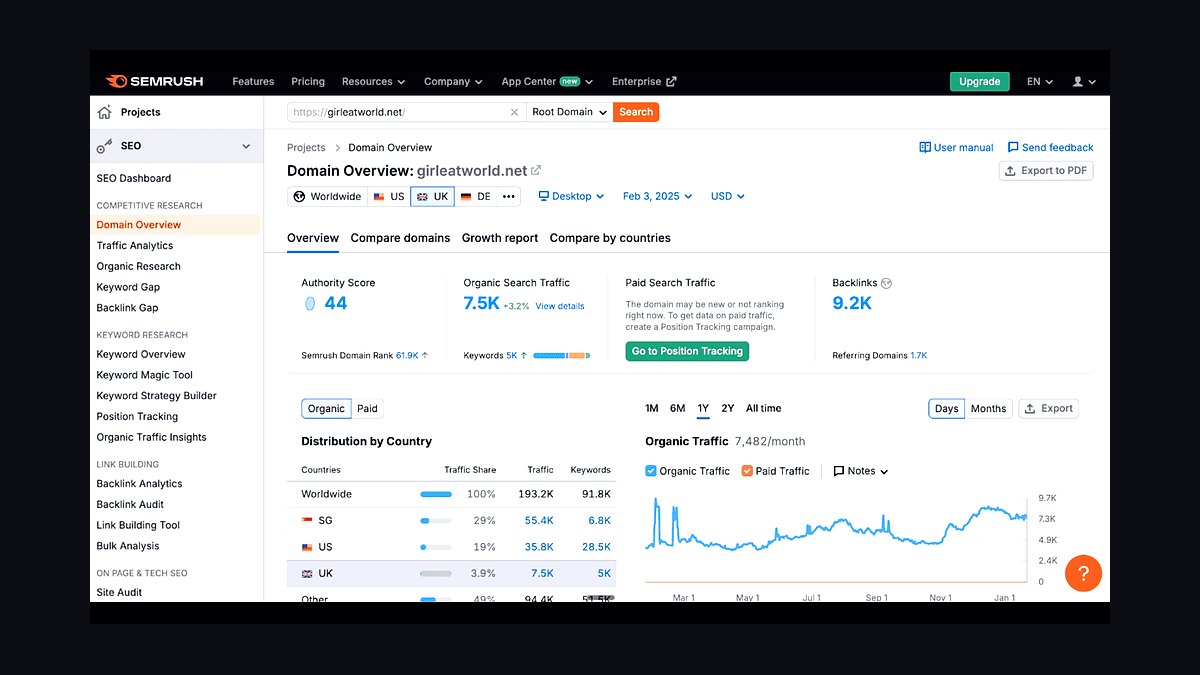This screenshot has height=675, width=1200.
Task: Open the Desktop device dropdown
Action: 571,196
